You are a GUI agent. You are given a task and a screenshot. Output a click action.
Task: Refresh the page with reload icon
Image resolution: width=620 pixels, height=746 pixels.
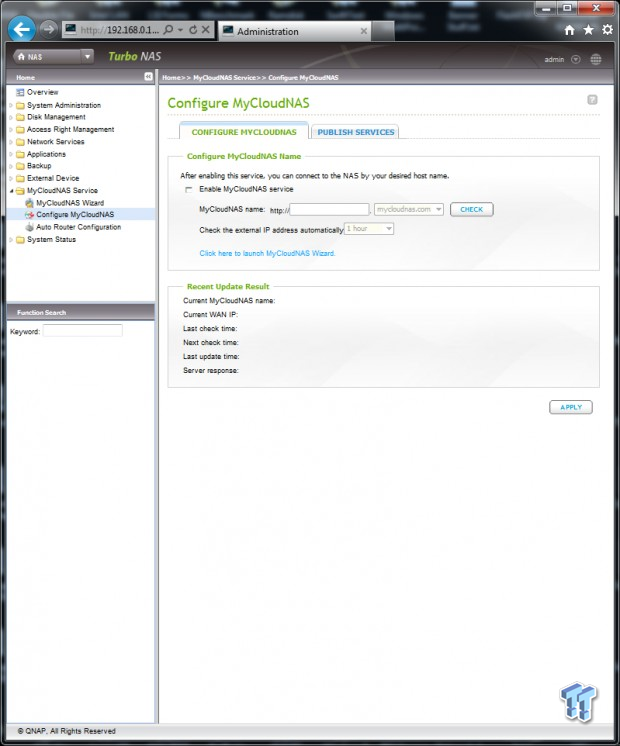click(x=193, y=29)
